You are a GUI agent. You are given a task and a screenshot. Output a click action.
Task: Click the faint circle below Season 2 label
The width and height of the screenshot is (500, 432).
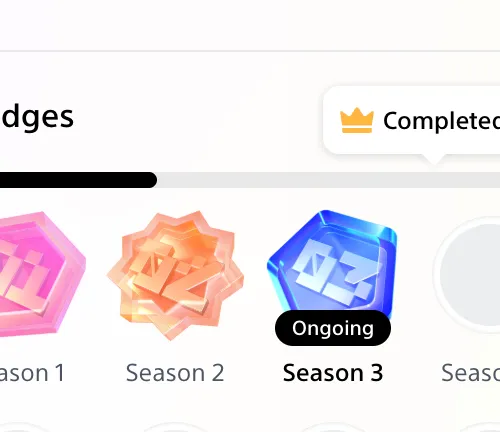(x=174, y=427)
